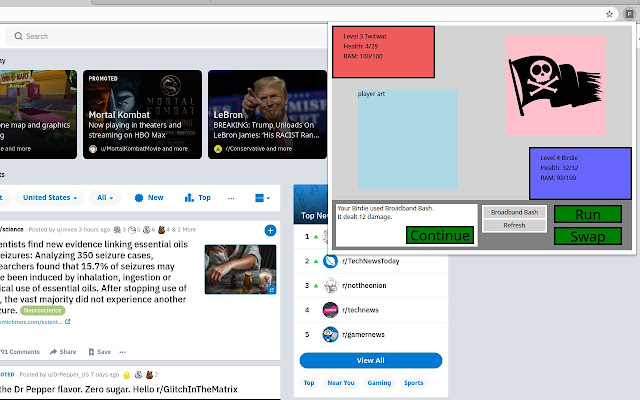Open r/nottheonion community

tap(364, 285)
